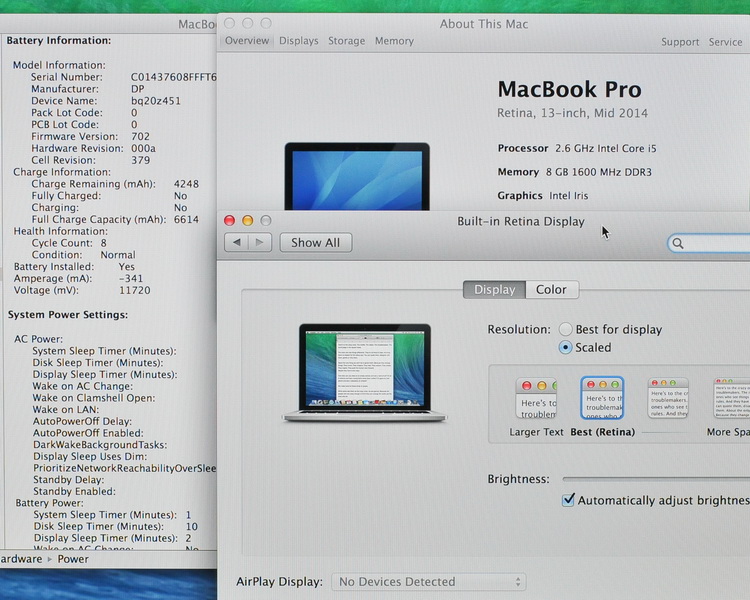Screen dimensions: 750x600
Task: Click the Condition value Normal
Action: click(118, 255)
